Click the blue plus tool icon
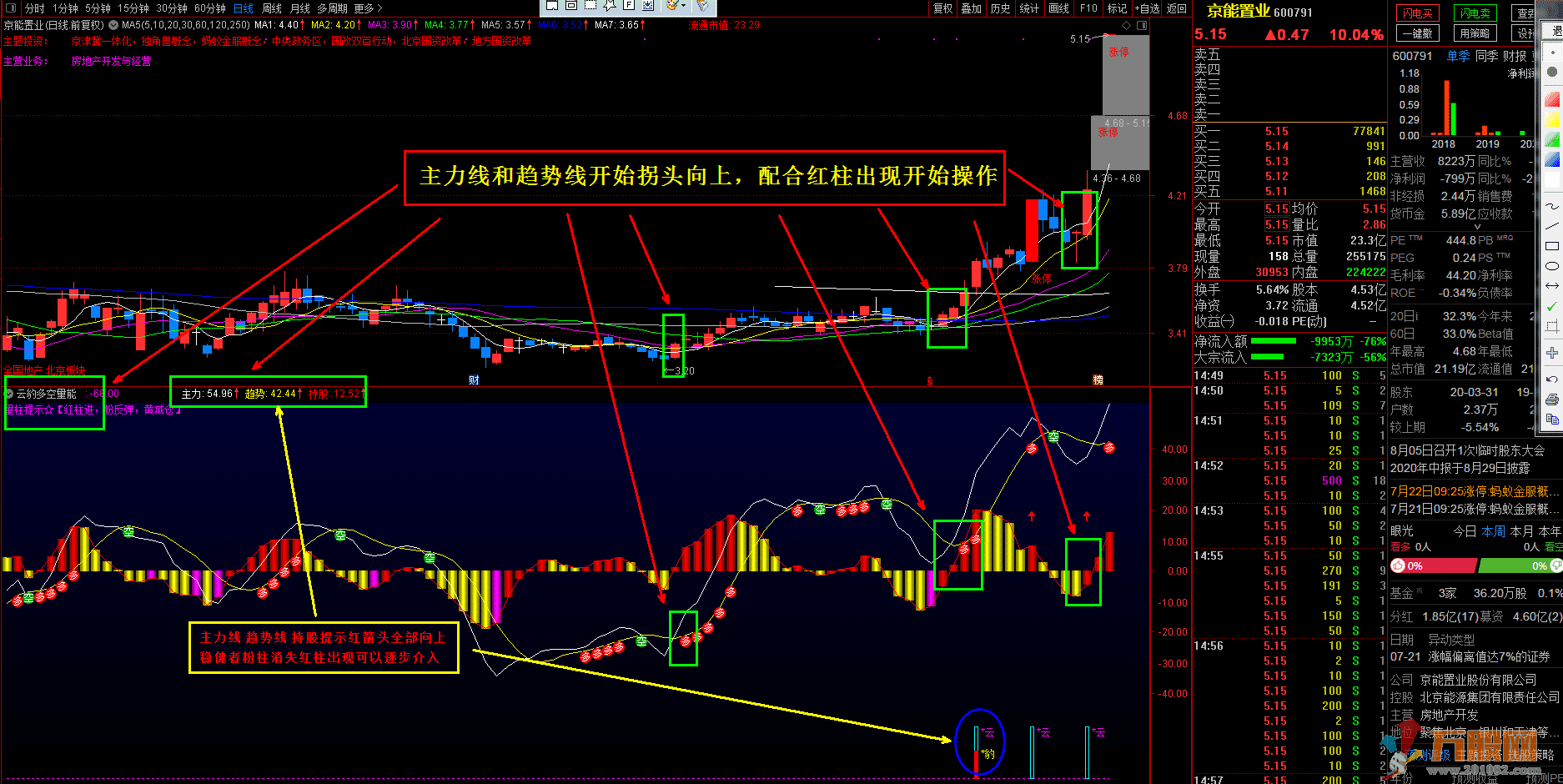The height and width of the screenshot is (784, 1563). (x=1552, y=353)
